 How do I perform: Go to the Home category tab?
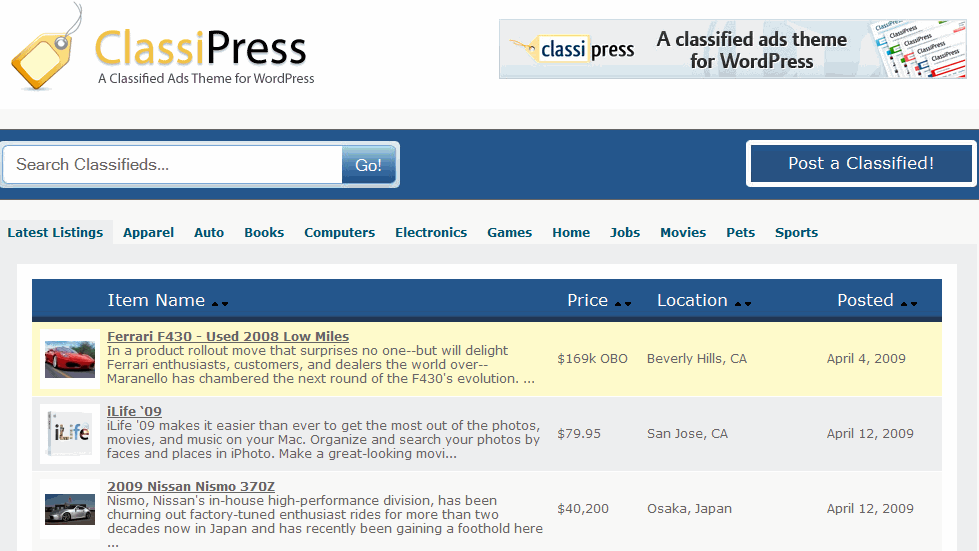tap(571, 232)
